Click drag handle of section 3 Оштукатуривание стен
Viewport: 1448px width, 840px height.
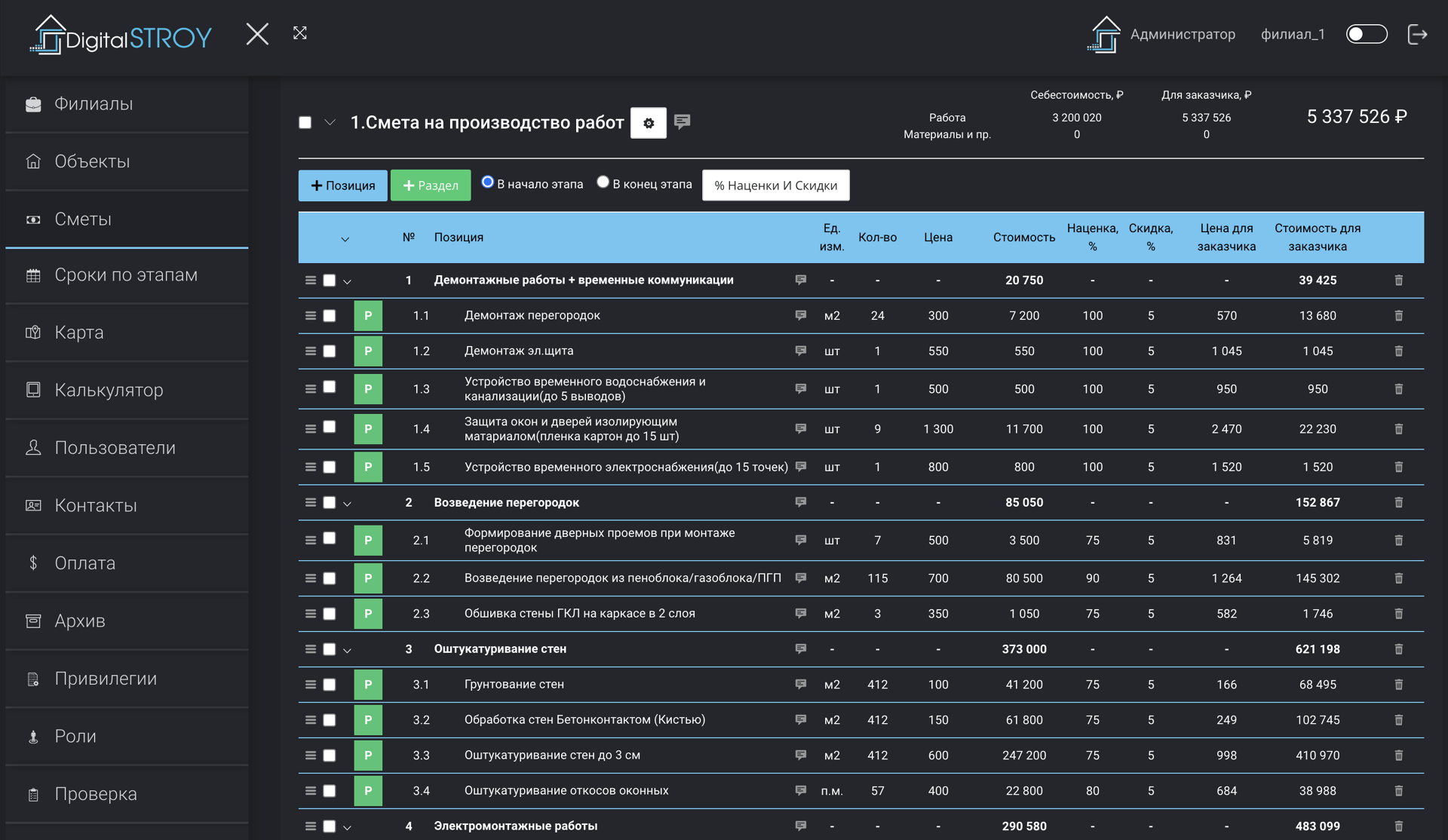coord(311,649)
